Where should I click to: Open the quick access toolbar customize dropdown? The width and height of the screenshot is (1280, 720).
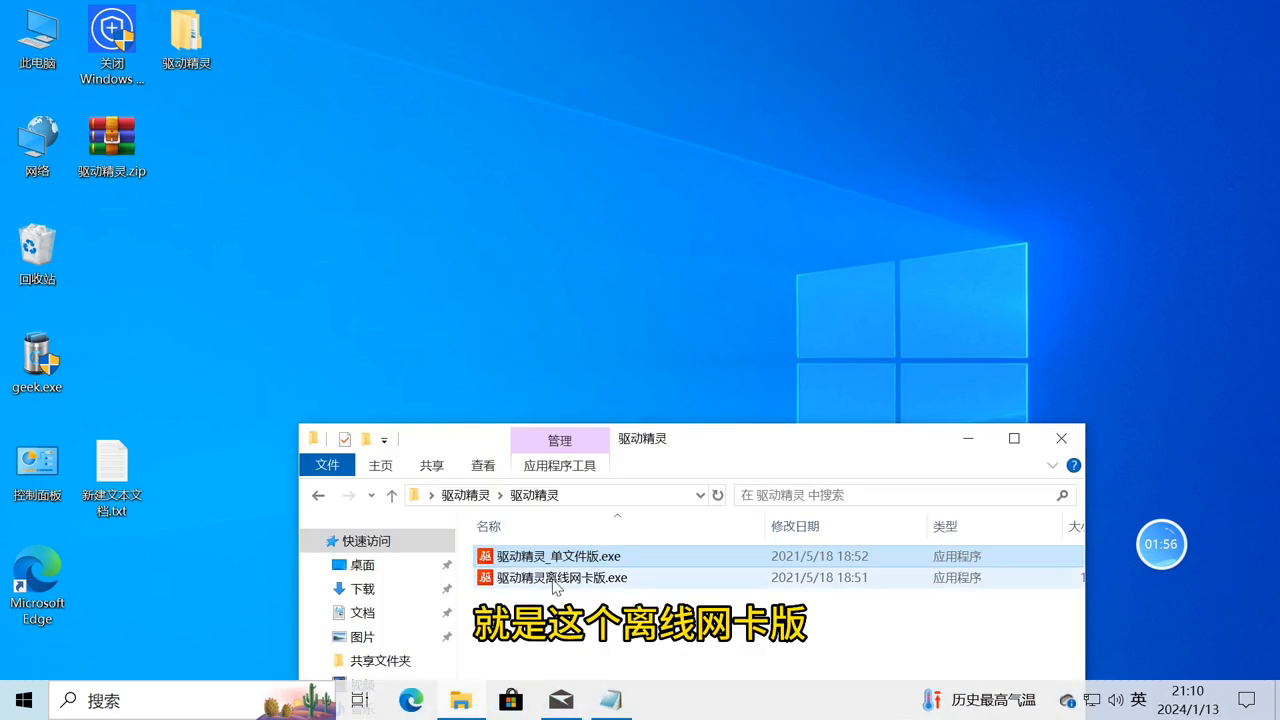[384, 440]
